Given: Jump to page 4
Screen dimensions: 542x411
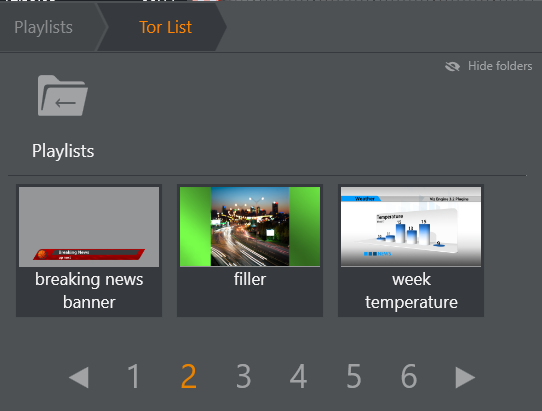Looking at the screenshot, I should [298, 376].
